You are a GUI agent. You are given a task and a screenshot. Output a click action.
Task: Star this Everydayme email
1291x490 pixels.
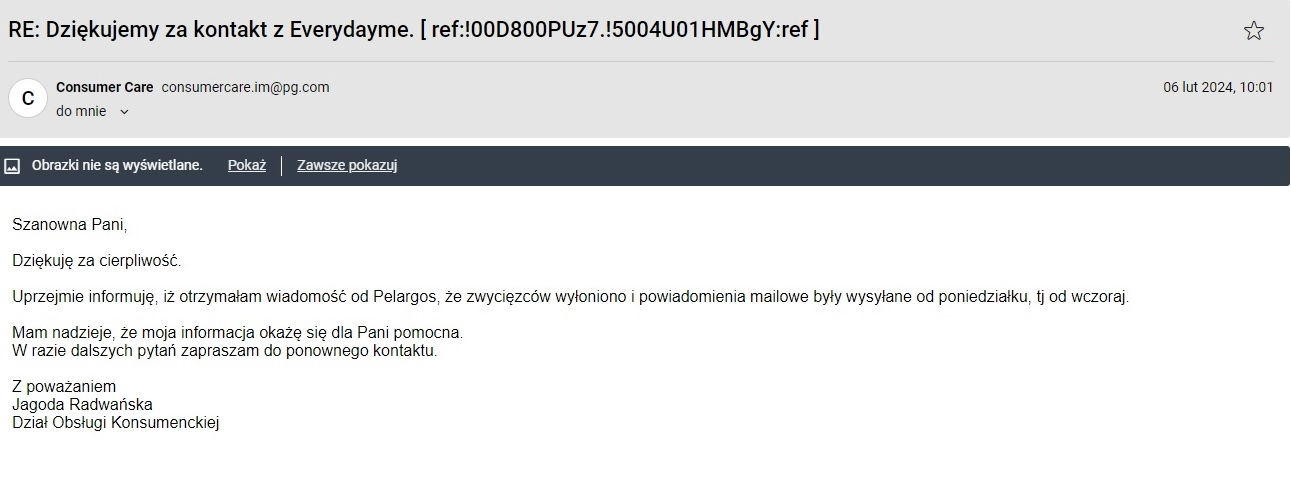(1253, 31)
